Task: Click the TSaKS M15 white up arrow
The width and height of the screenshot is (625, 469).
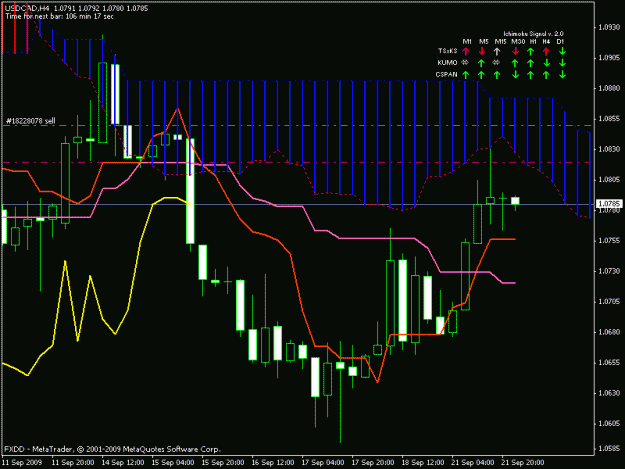Action: 497,51
